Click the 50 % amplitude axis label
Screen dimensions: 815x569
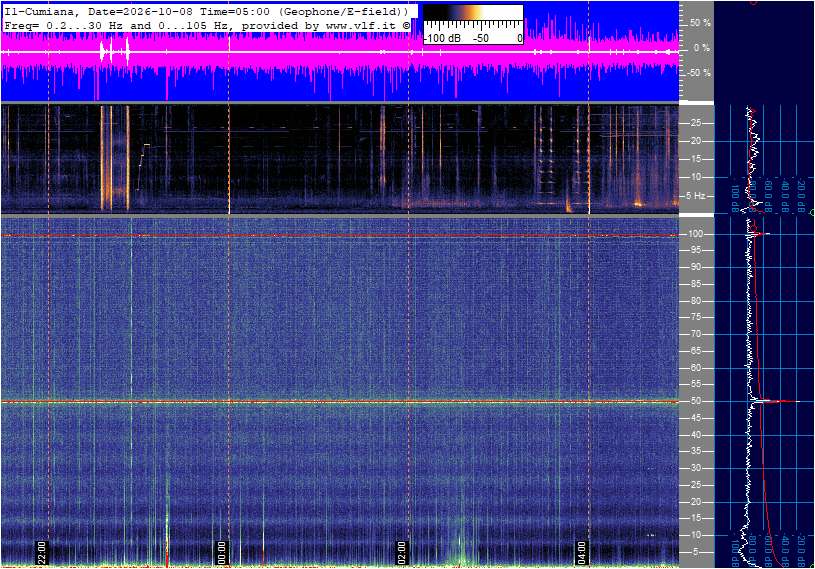pos(700,23)
